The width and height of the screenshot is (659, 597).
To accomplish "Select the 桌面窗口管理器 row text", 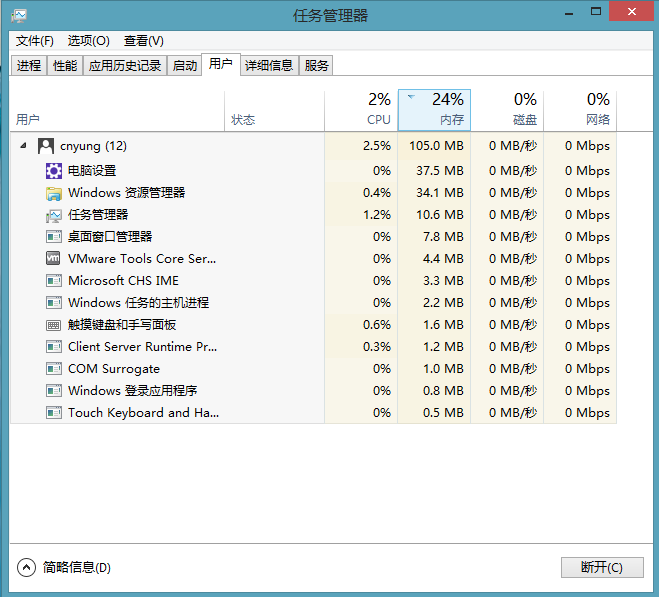I will tap(110, 237).
